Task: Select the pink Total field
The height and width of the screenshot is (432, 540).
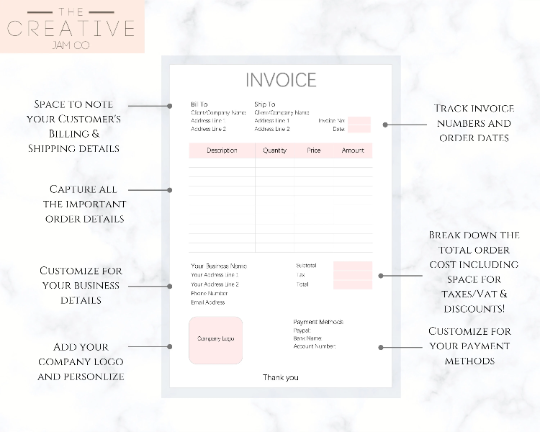Action: tap(353, 285)
